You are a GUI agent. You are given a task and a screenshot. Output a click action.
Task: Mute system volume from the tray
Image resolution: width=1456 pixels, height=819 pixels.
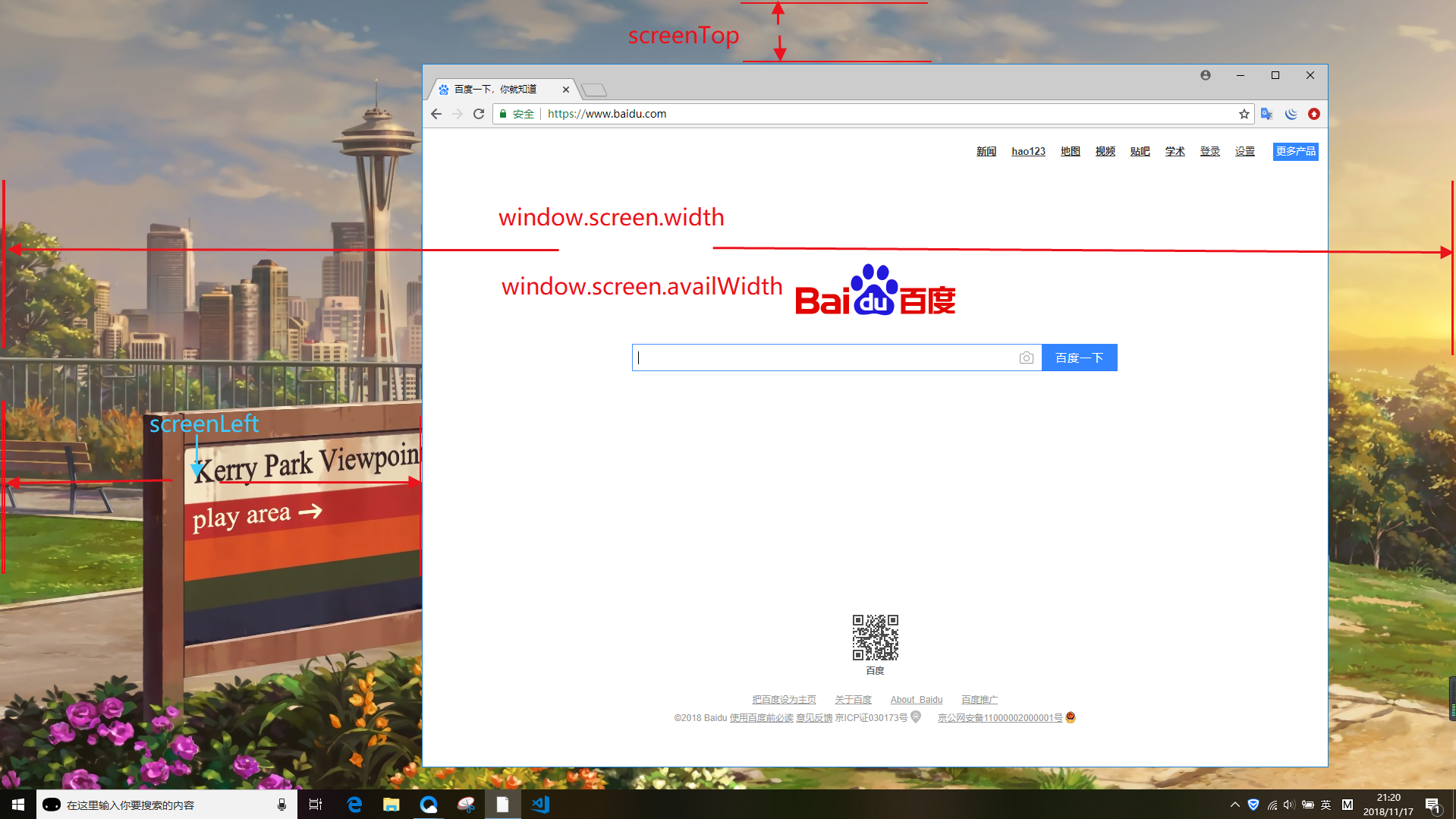1288,805
